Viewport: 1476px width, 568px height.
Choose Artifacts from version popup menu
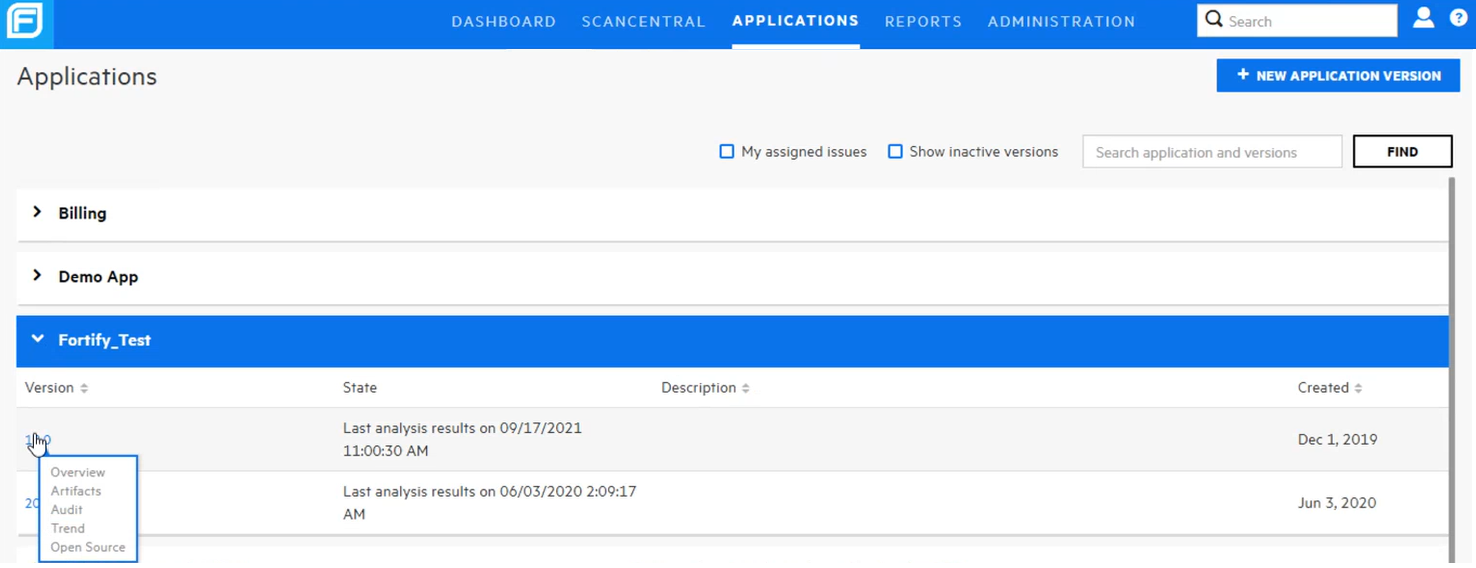pos(76,491)
